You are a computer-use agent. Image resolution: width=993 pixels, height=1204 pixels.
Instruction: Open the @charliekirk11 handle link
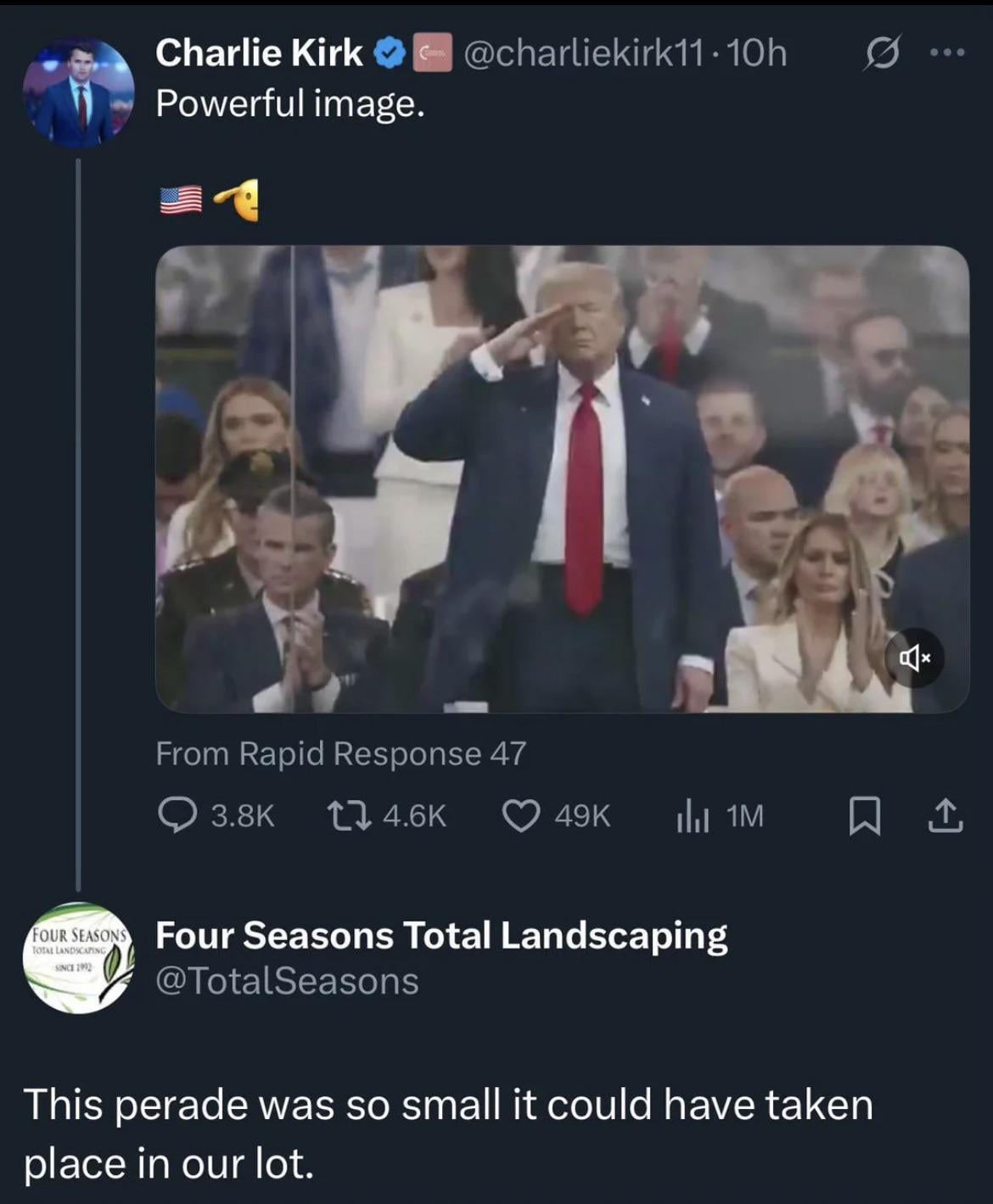584,53
